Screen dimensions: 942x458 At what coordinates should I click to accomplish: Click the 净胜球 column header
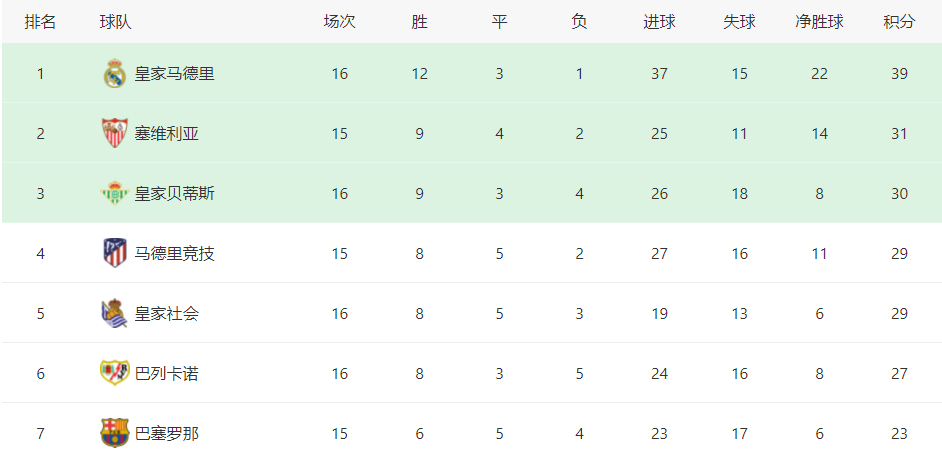pos(819,22)
